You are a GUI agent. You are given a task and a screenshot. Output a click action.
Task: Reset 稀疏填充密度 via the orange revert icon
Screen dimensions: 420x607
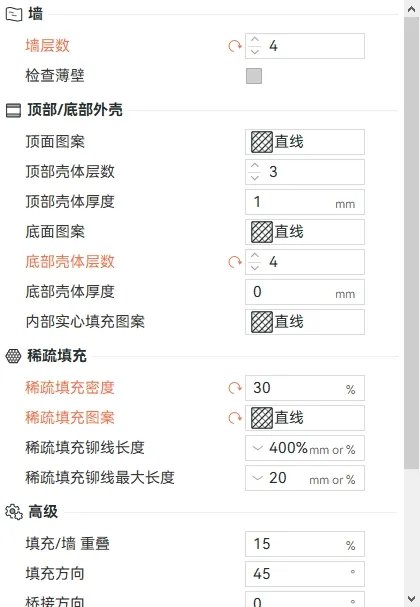(x=235, y=388)
